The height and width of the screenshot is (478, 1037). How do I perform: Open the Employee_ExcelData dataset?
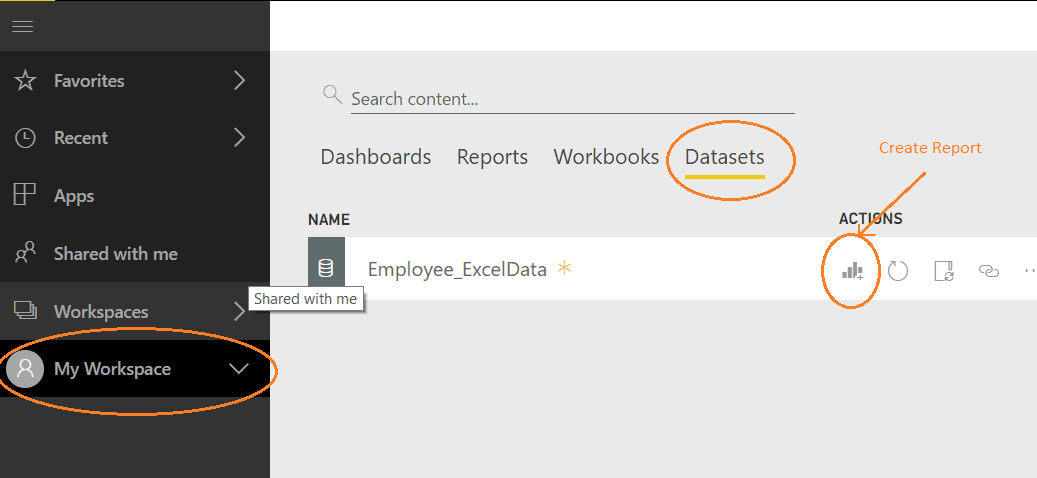coord(457,270)
